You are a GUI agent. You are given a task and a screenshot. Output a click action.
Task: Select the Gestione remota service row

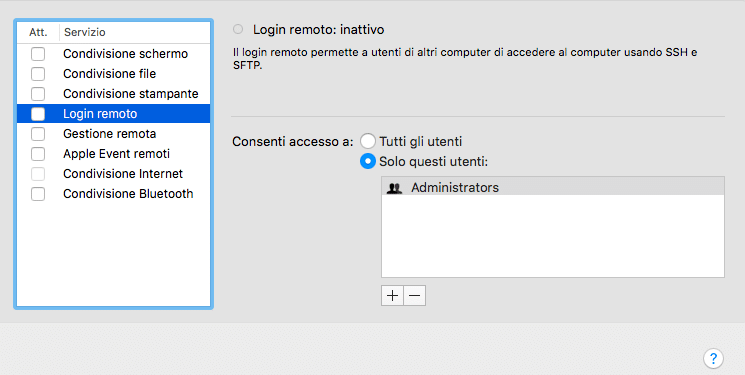114,134
